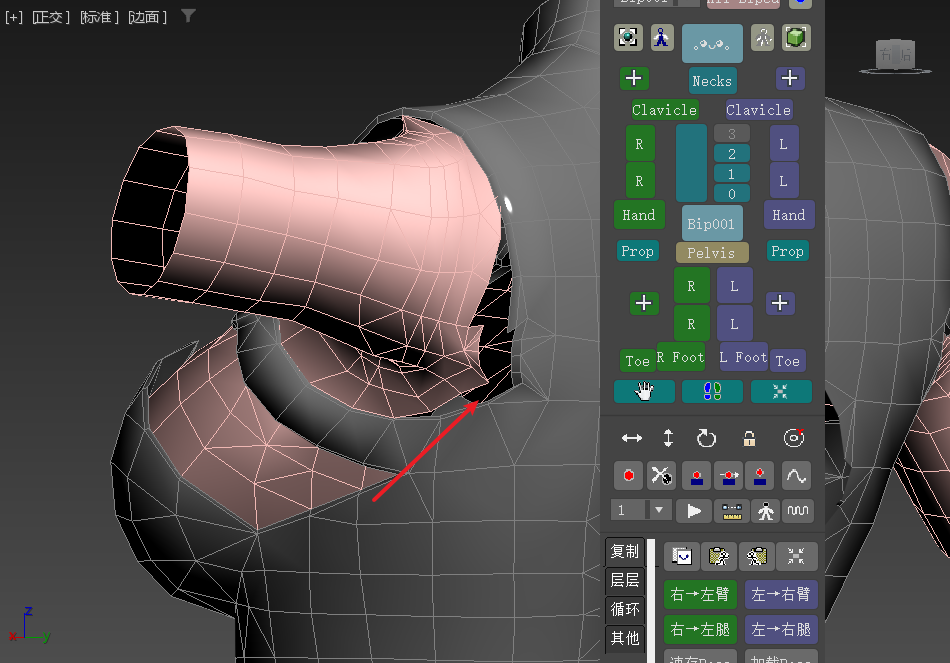Toggle the white figure mode icon

click(766, 511)
